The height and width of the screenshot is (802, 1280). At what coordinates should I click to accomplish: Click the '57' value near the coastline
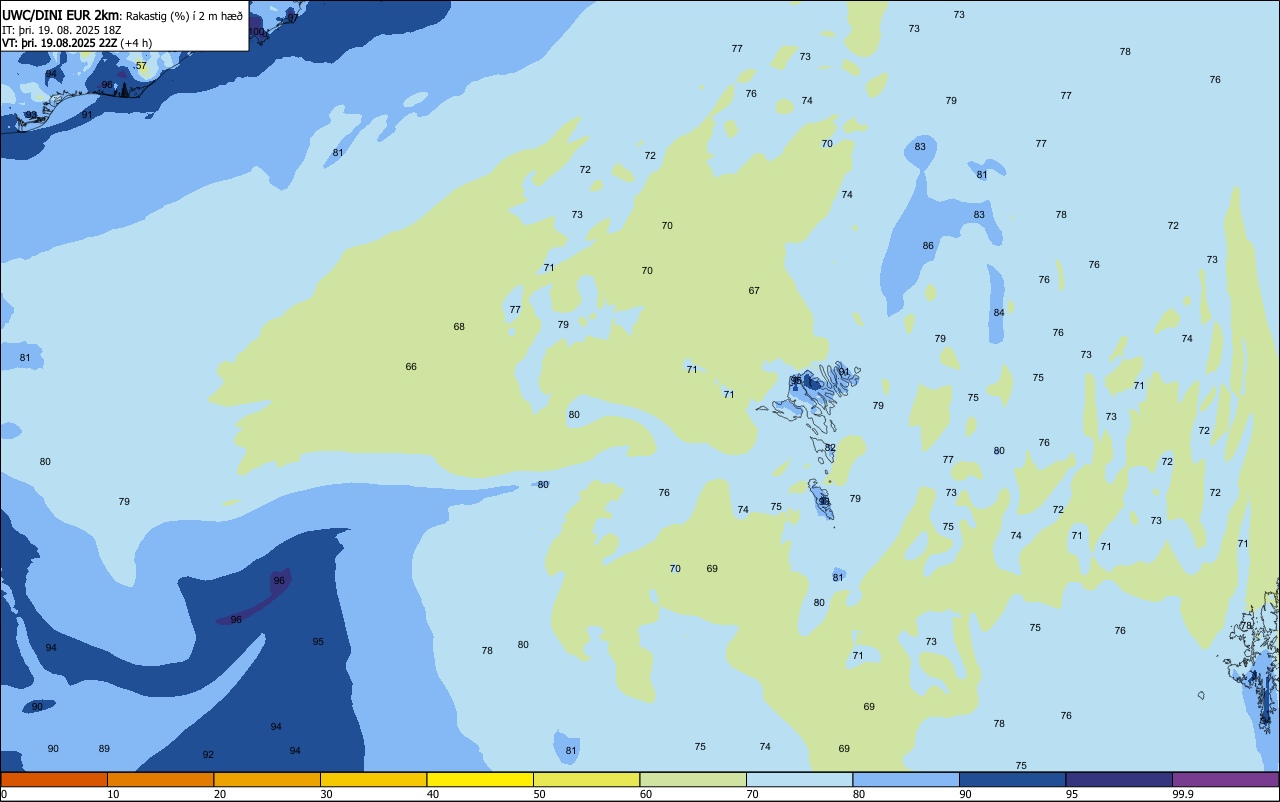141,67
